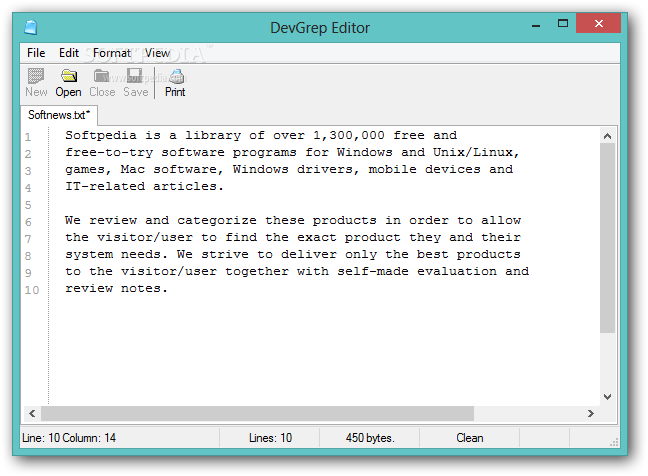Click "self-made" on line 9

(x=372, y=271)
